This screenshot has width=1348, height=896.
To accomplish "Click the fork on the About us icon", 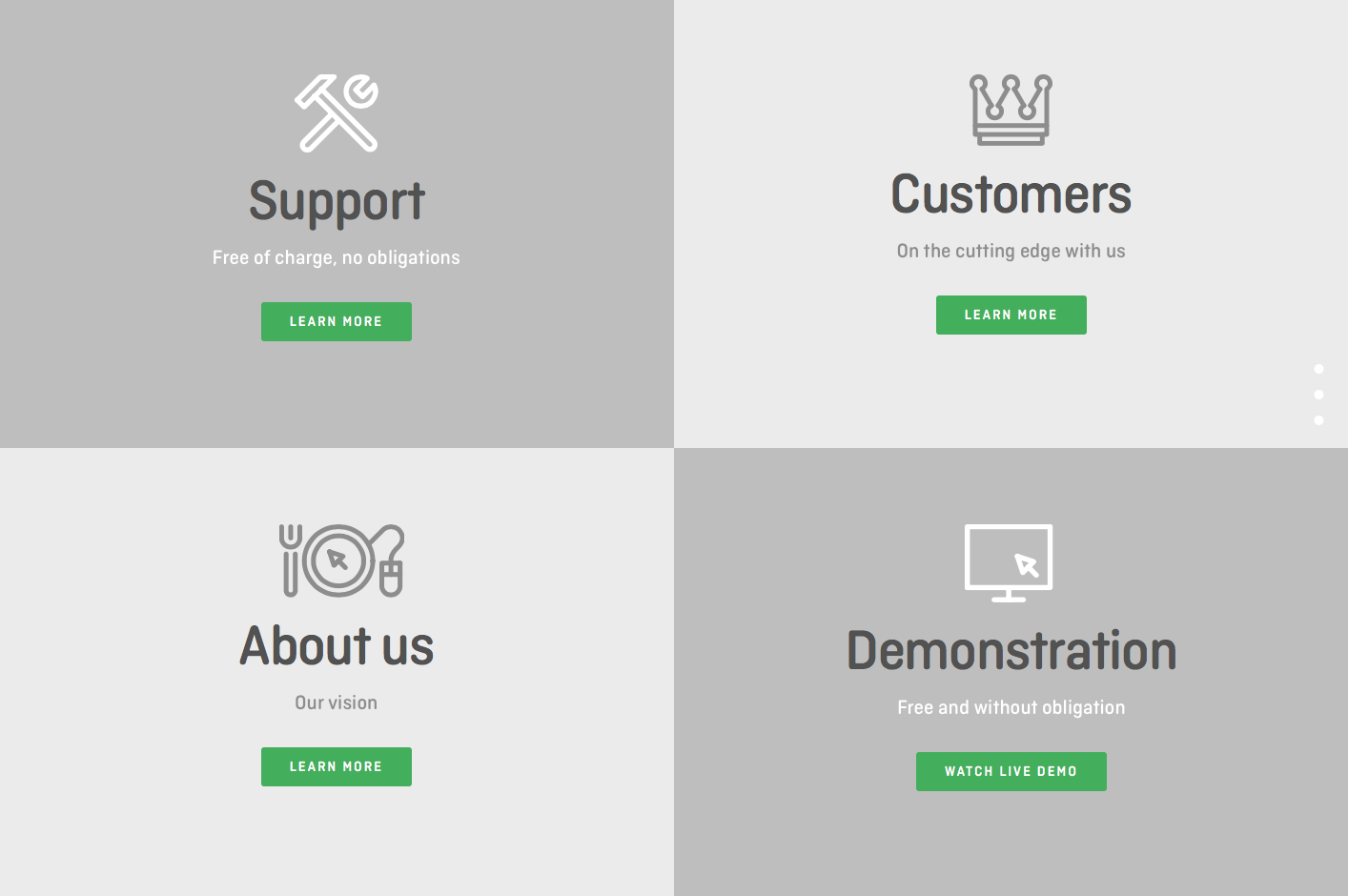I will pos(291,560).
